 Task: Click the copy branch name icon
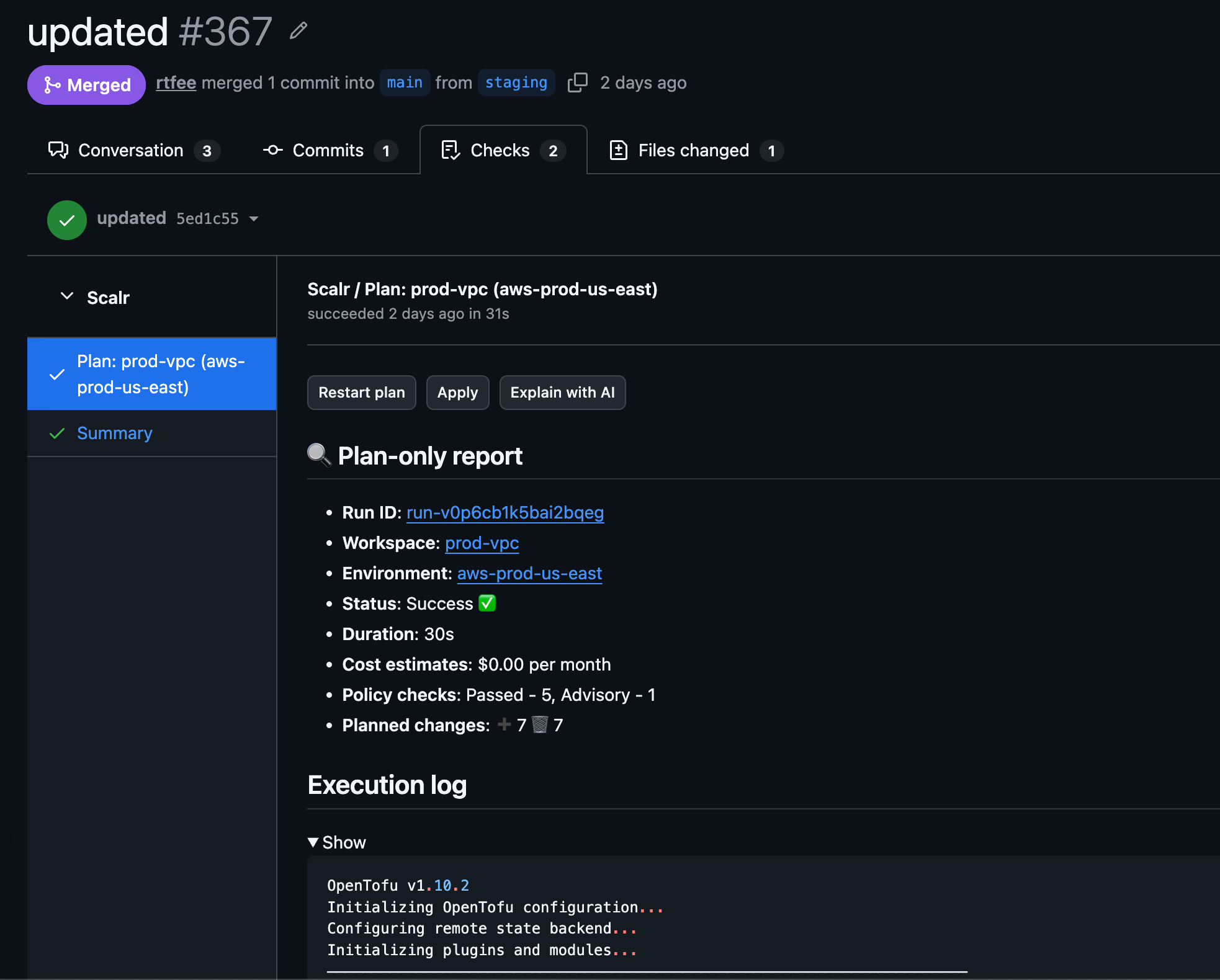click(x=577, y=82)
